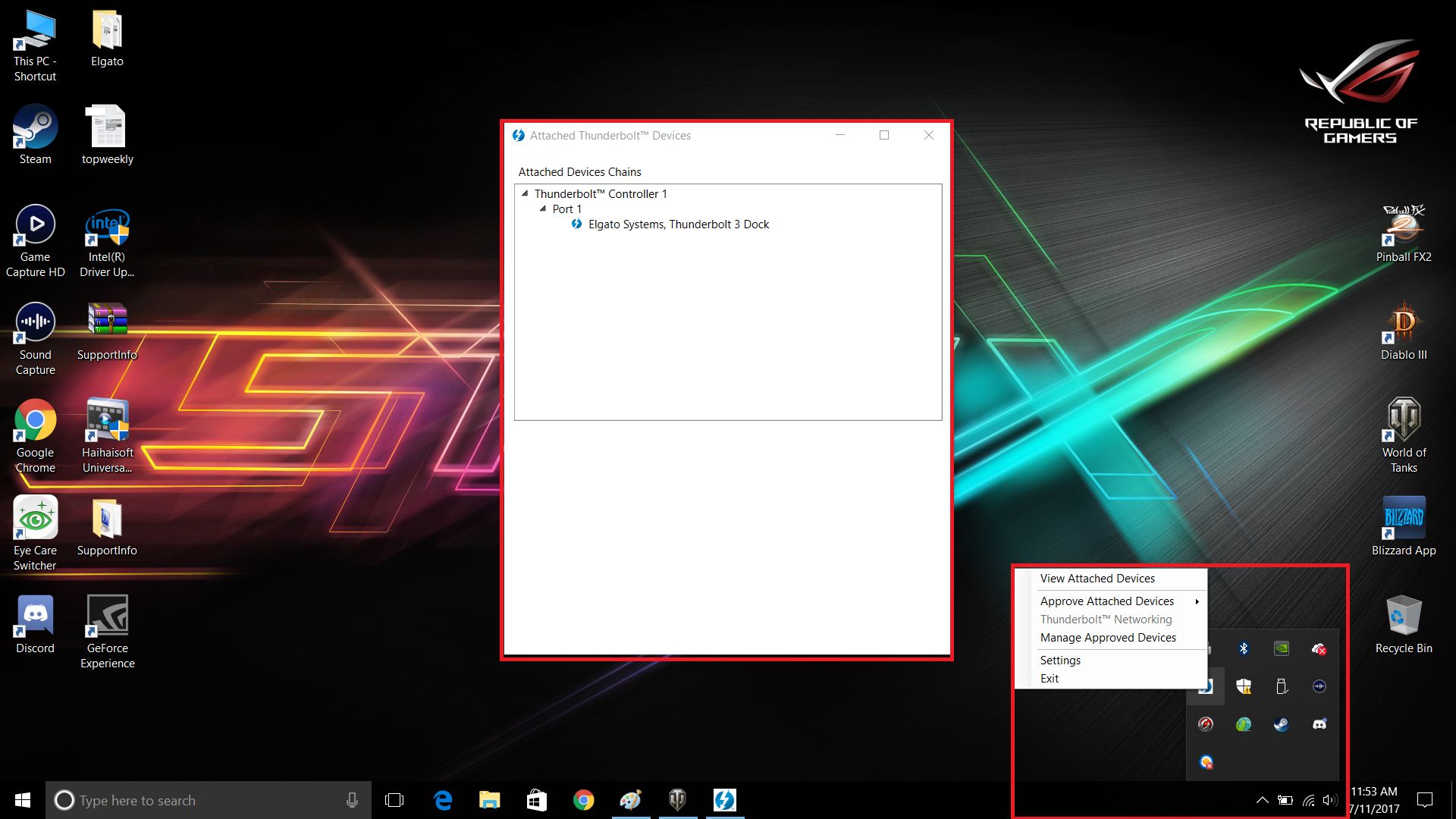Click the battery power icon in taskbar
Image resolution: width=1456 pixels, height=819 pixels.
[1285, 800]
